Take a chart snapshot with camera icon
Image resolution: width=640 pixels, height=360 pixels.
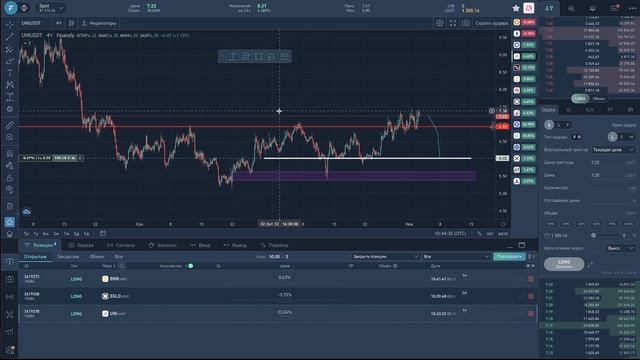466,23
